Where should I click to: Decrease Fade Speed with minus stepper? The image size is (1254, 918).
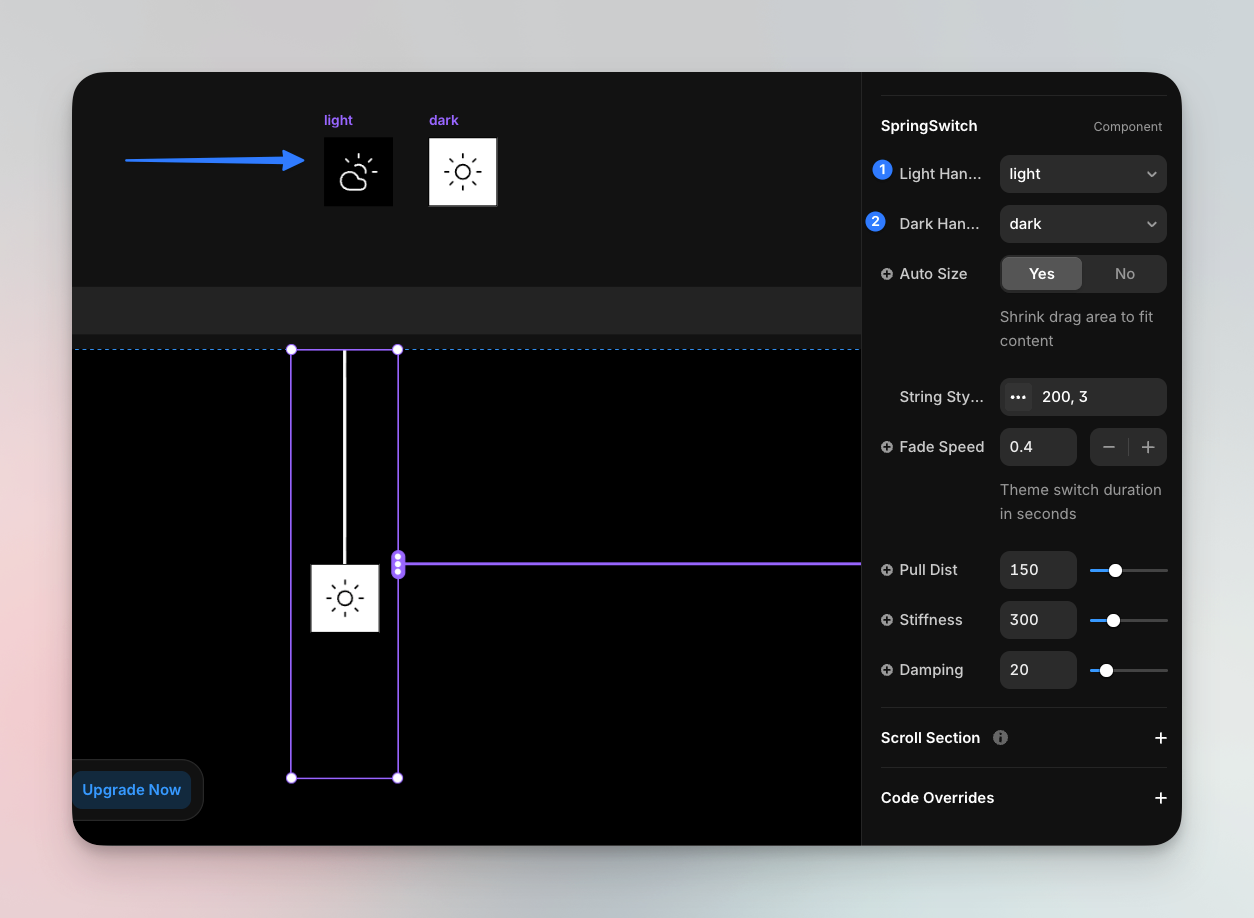(x=1109, y=447)
